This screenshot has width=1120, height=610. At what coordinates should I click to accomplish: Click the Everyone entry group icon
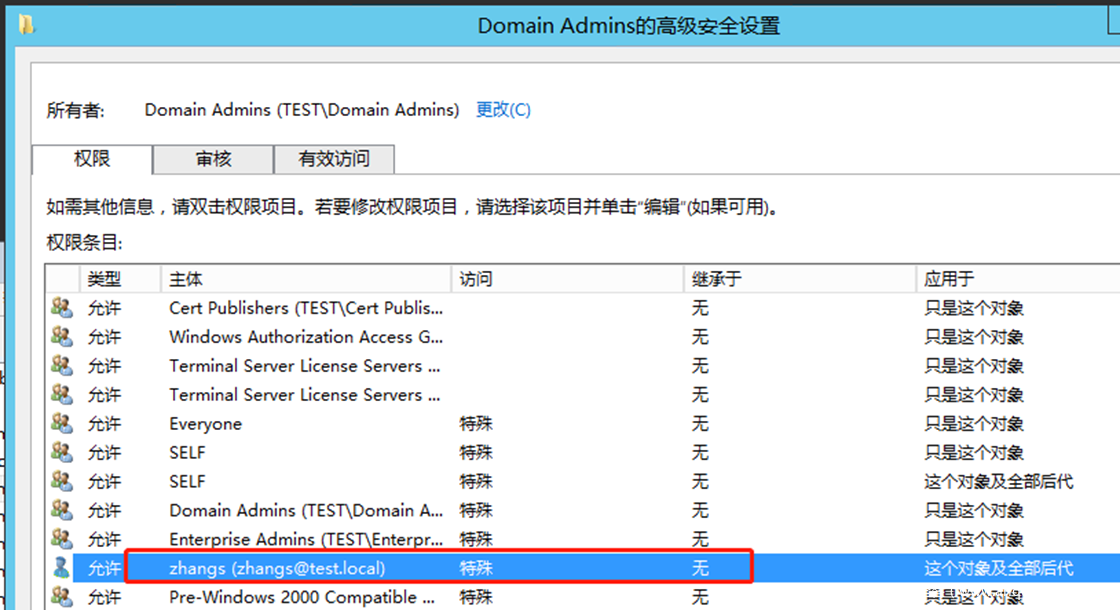[x=62, y=424]
